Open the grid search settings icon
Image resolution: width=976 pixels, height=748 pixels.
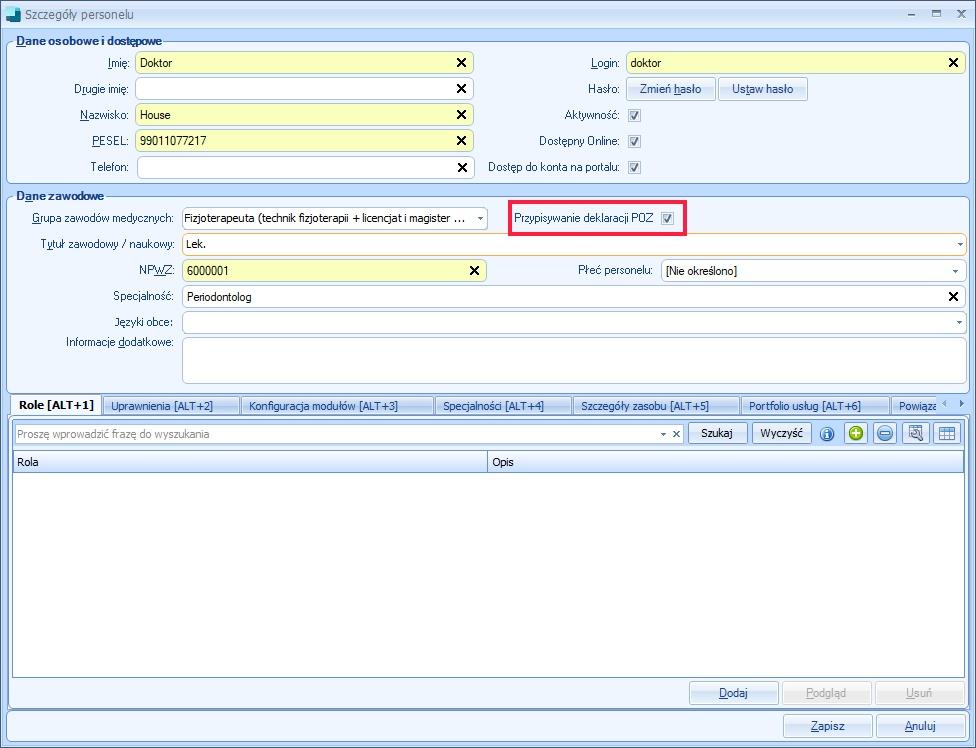click(916, 433)
